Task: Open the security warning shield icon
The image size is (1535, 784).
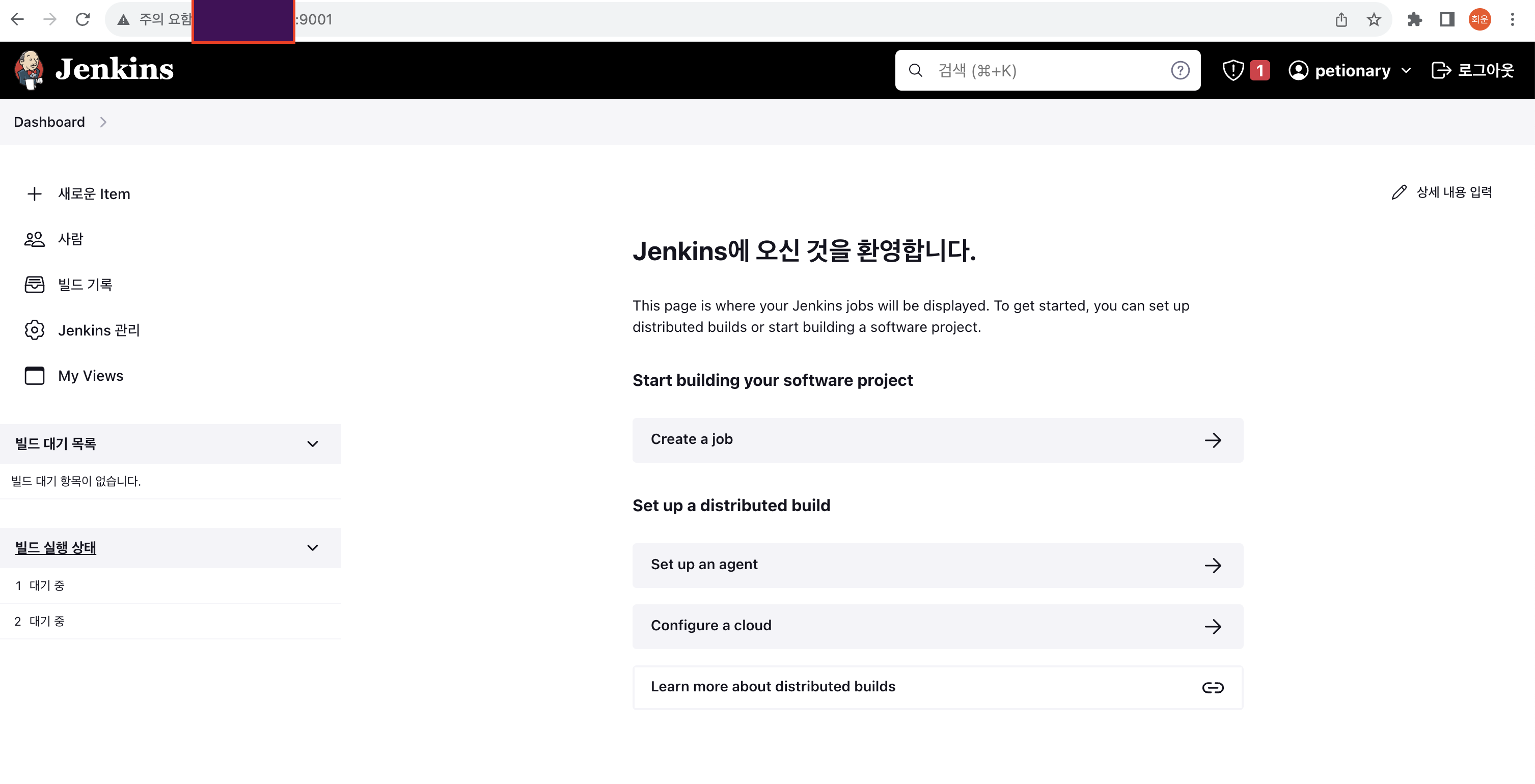Action: point(1232,70)
